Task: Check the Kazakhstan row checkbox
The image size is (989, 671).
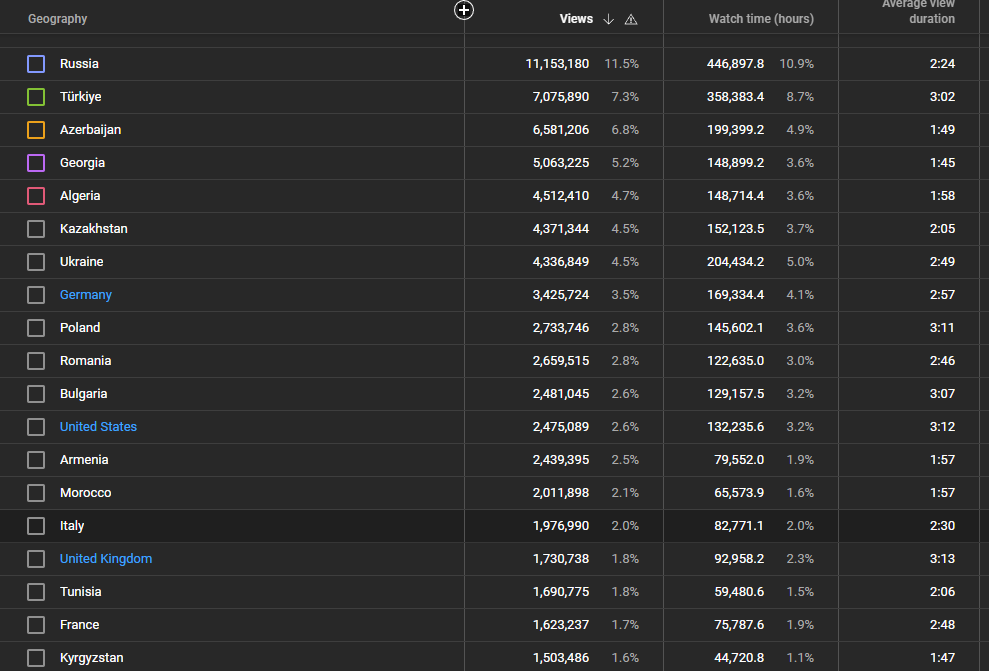Action: [36, 229]
